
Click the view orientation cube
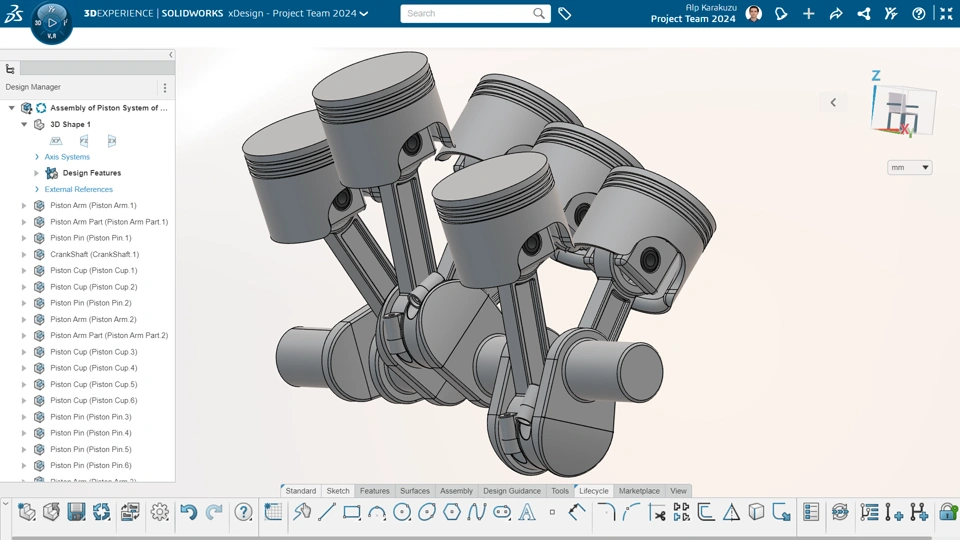pos(902,112)
